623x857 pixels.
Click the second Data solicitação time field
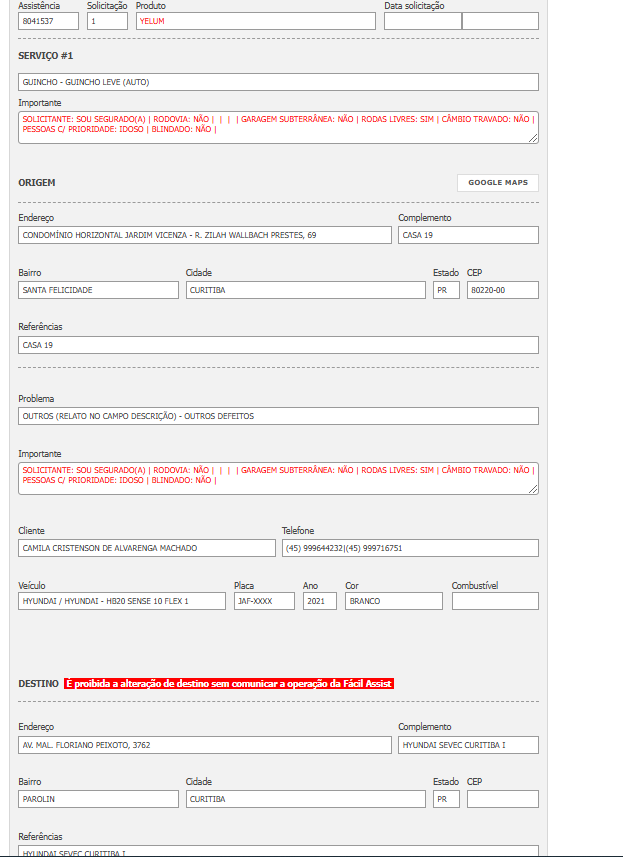click(501, 21)
